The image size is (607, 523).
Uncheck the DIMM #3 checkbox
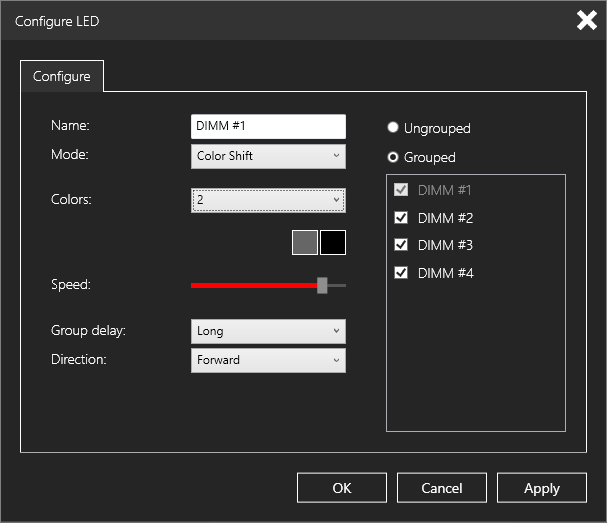click(x=402, y=245)
